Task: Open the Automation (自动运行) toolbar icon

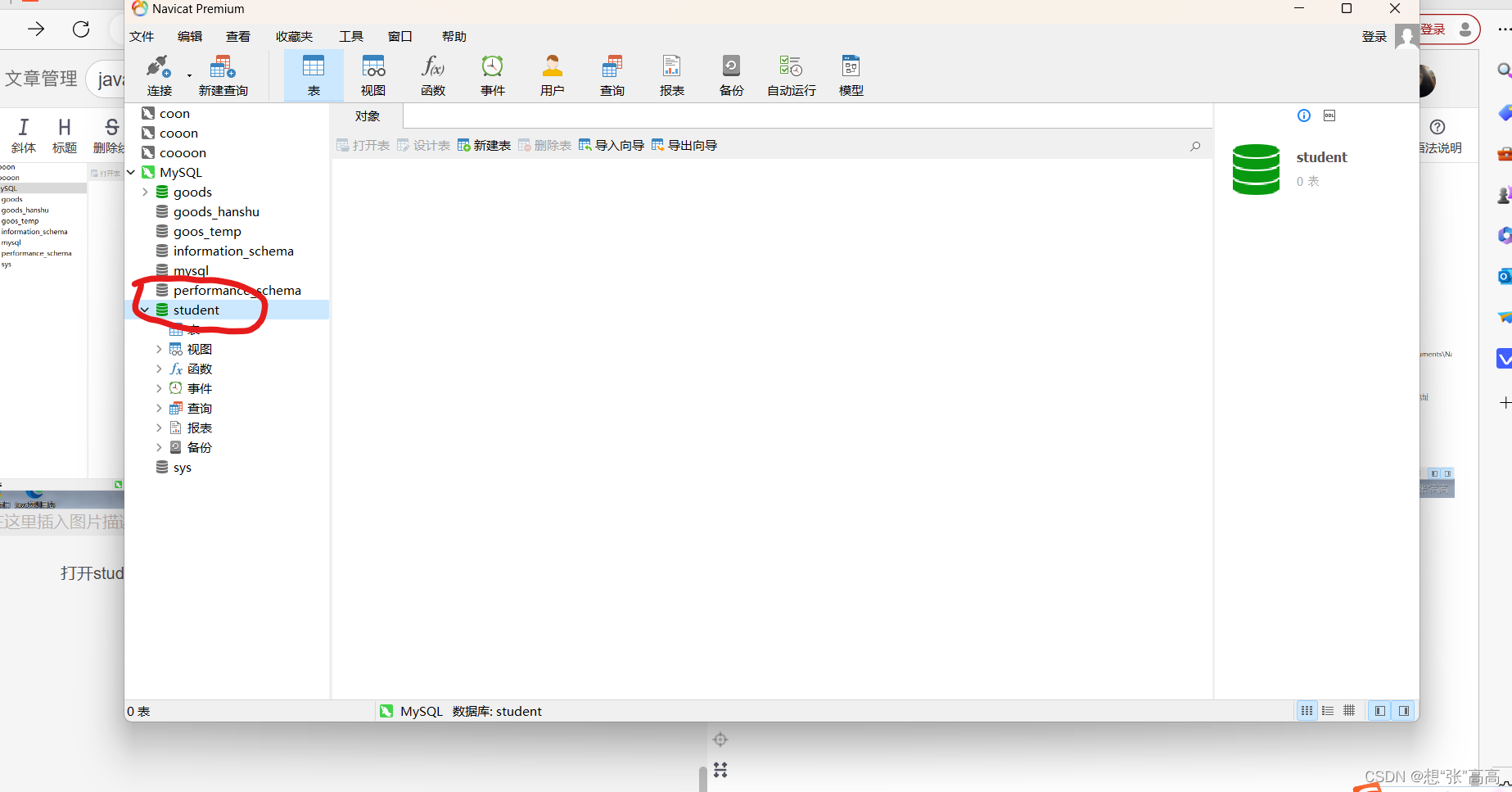Action: pyautogui.click(x=792, y=75)
